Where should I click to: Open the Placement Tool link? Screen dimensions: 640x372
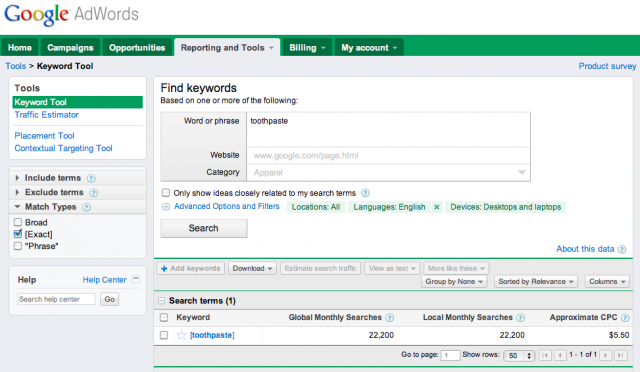coord(44,136)
